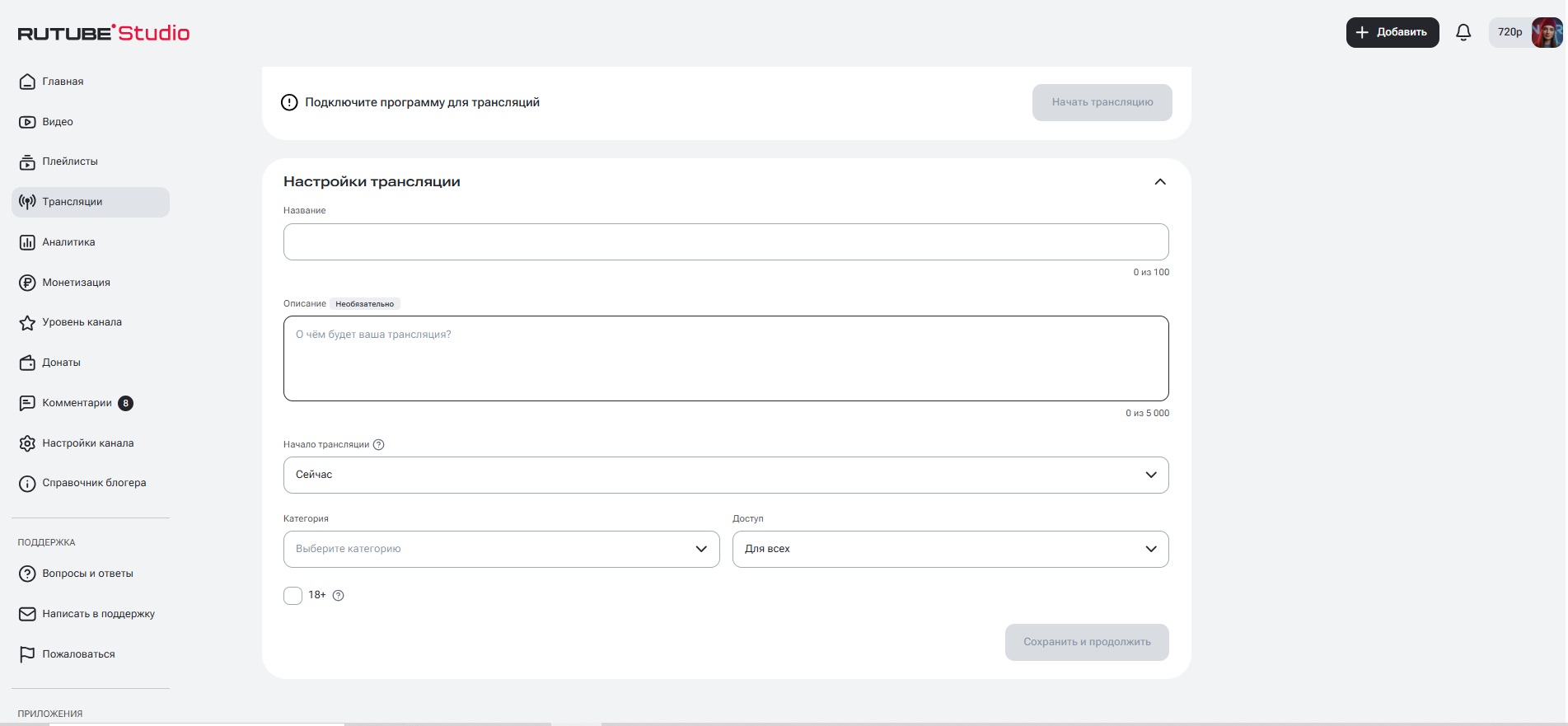The width and height of the screenshot is (1568, 726).
Task: Click the comments count badge 8
Action: coord(125,403)
